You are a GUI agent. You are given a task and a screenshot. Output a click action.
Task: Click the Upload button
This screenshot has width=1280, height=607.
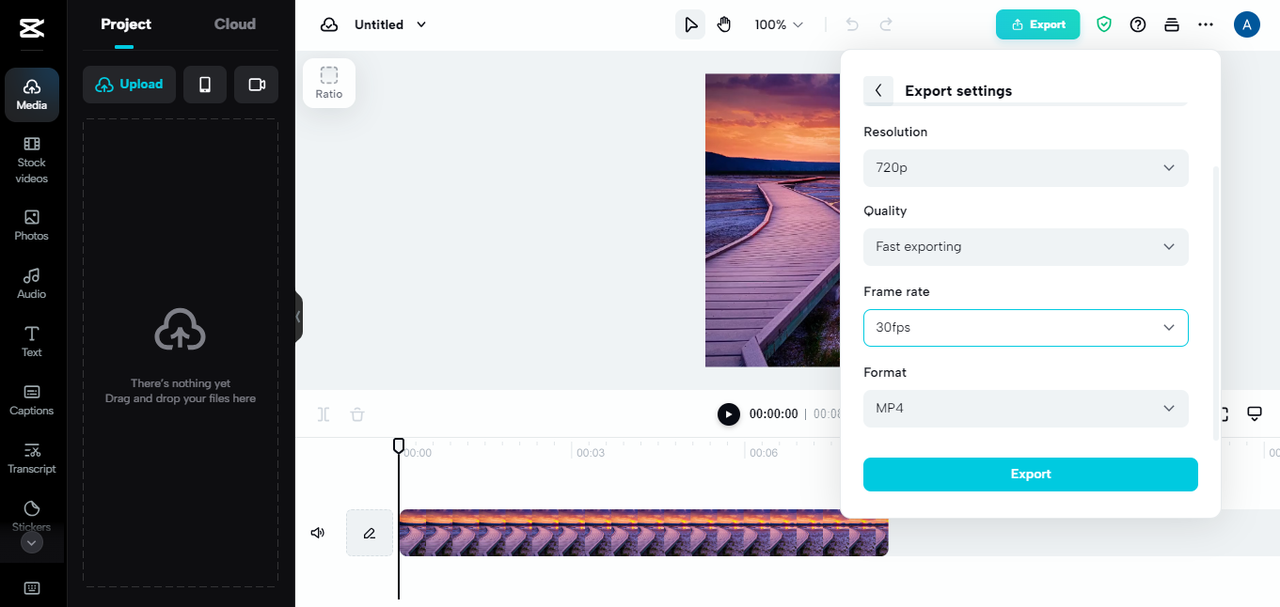[129, 84]
